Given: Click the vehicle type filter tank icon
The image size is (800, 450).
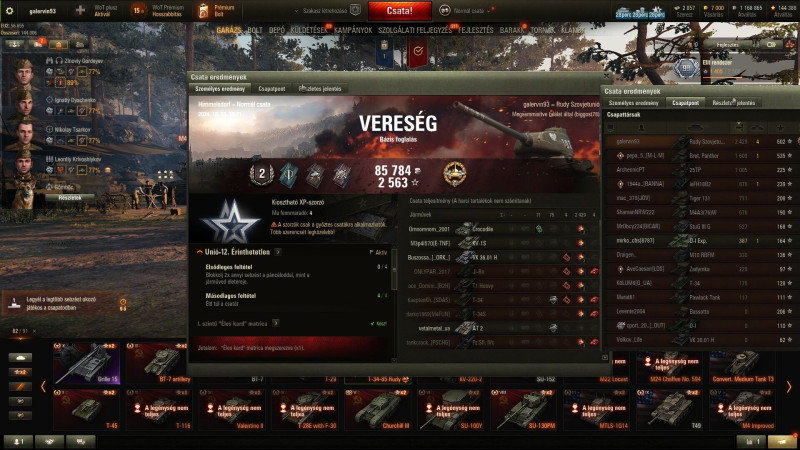Looking at the screenshot, I should [20, 358].
